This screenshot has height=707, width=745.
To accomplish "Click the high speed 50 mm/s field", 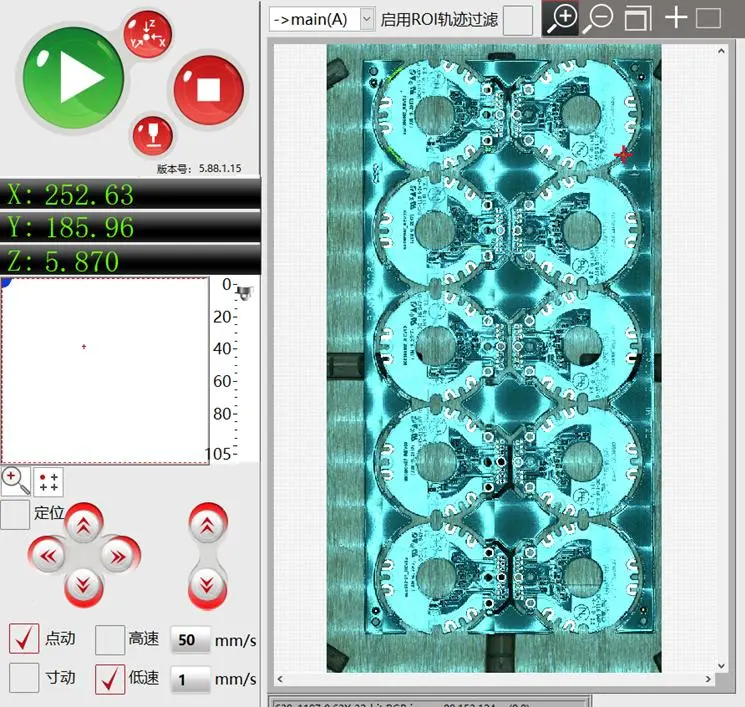I will point(190,640).
